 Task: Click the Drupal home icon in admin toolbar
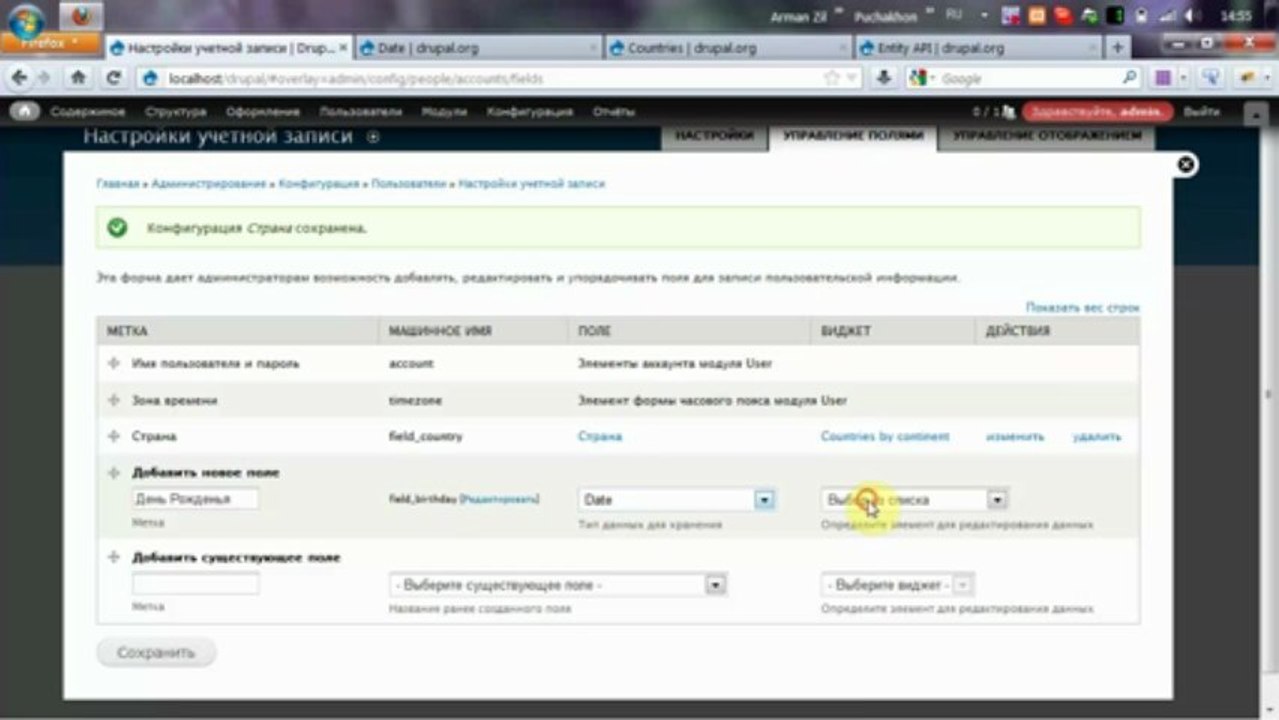click(x=24, y=111)
